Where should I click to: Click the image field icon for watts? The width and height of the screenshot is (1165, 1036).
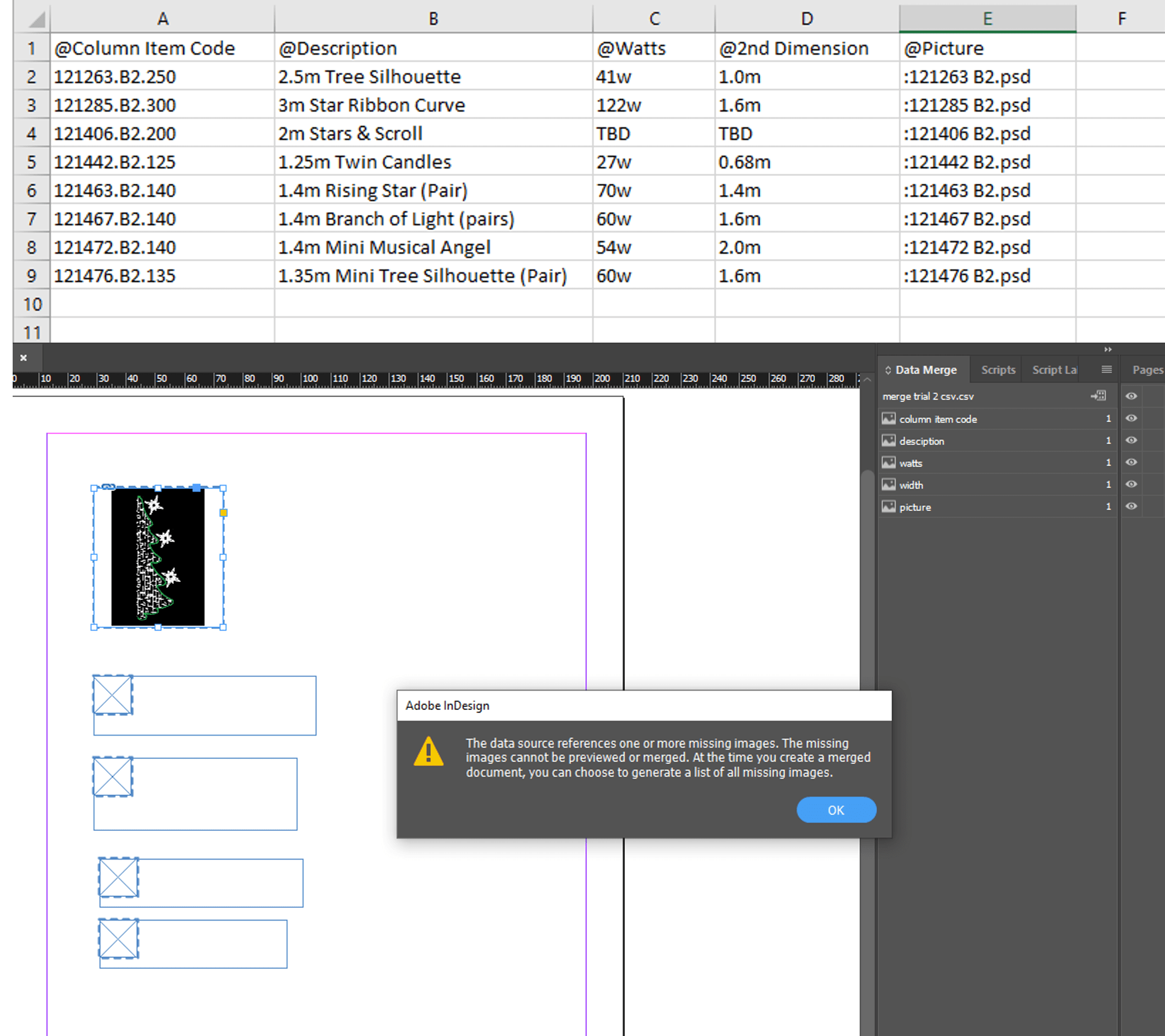coord(888,462)
